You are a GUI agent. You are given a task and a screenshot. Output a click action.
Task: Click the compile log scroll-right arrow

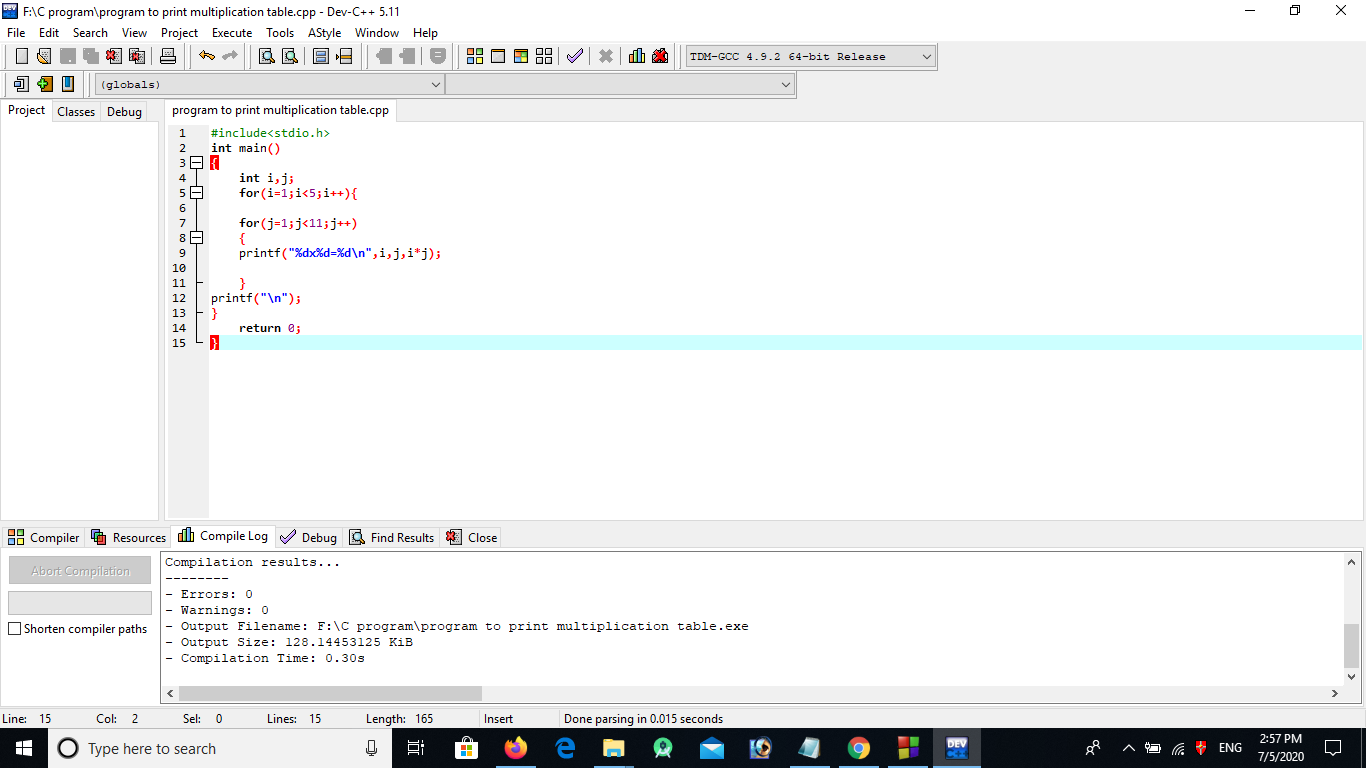tap(1334, 693)
